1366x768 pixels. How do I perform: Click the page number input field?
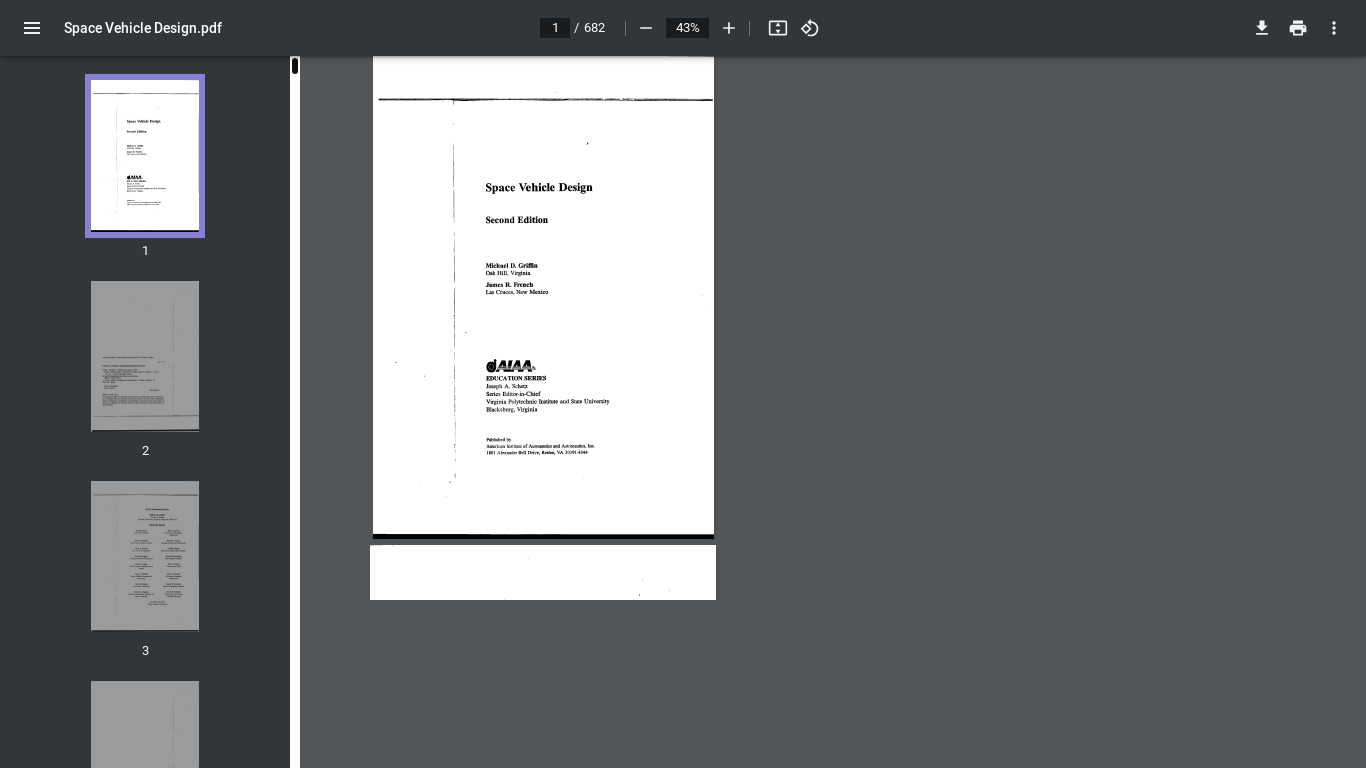[555, 28]
